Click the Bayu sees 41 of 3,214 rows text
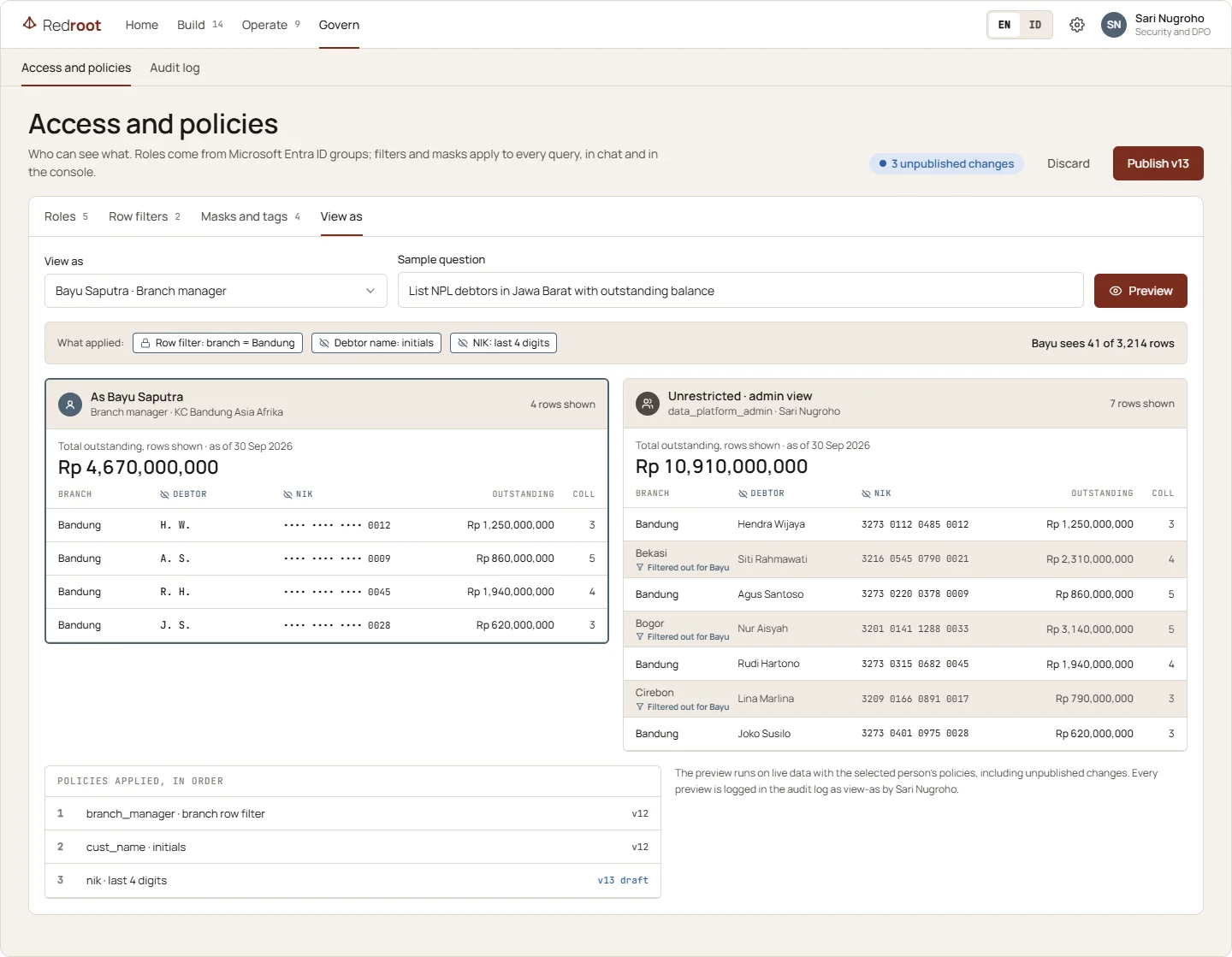Screen dimensions: 1232x957 (x=1103, y=343)
